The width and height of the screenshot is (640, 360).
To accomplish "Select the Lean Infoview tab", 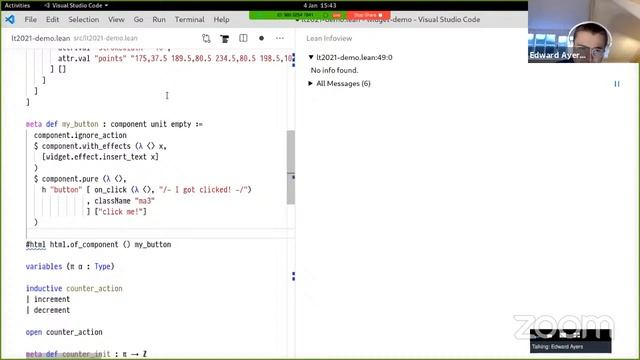I will (x=329, y=38).
